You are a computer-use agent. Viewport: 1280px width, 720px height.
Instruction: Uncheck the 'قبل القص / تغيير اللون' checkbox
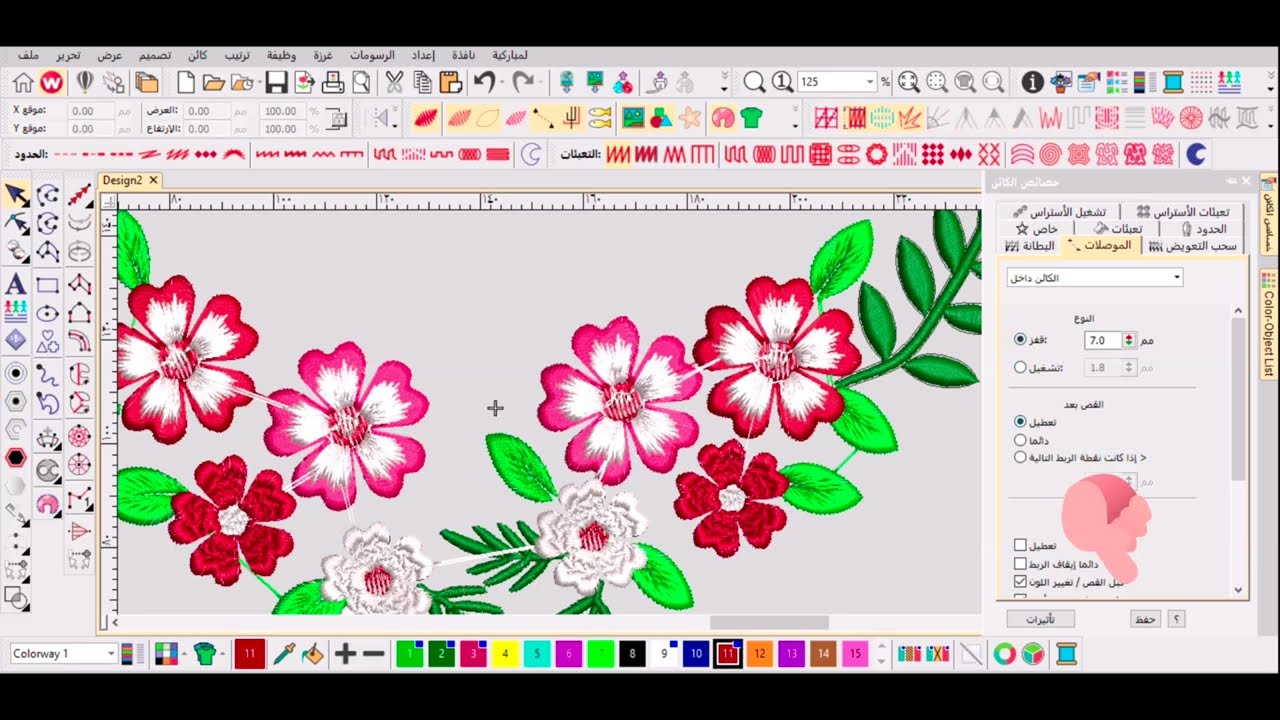pyautogui.click(x=1020, y=581)
